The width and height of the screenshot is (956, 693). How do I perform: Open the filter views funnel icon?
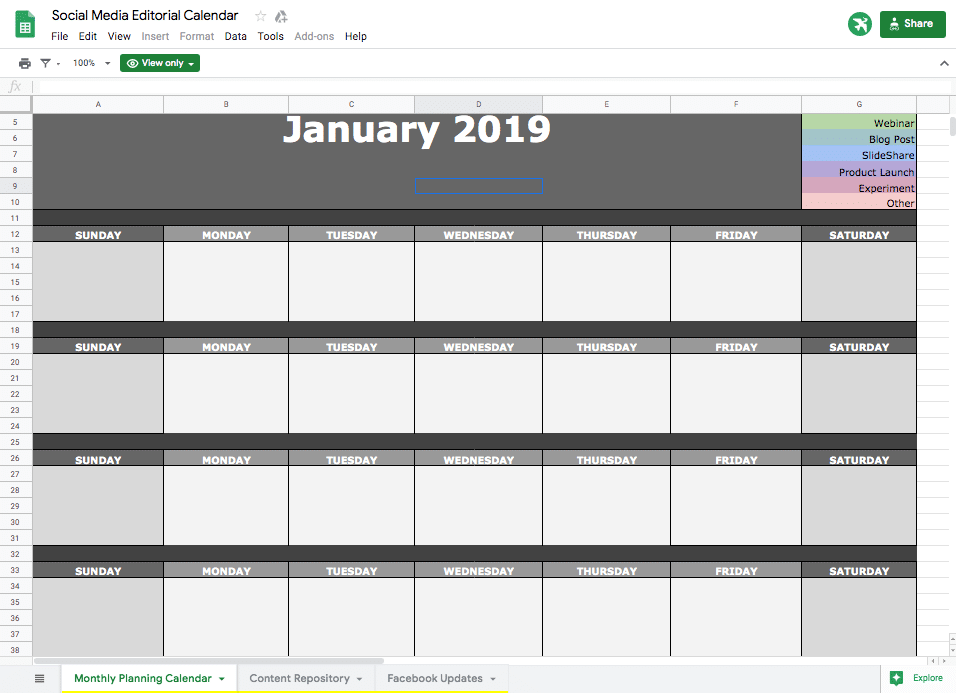point(45,63)
